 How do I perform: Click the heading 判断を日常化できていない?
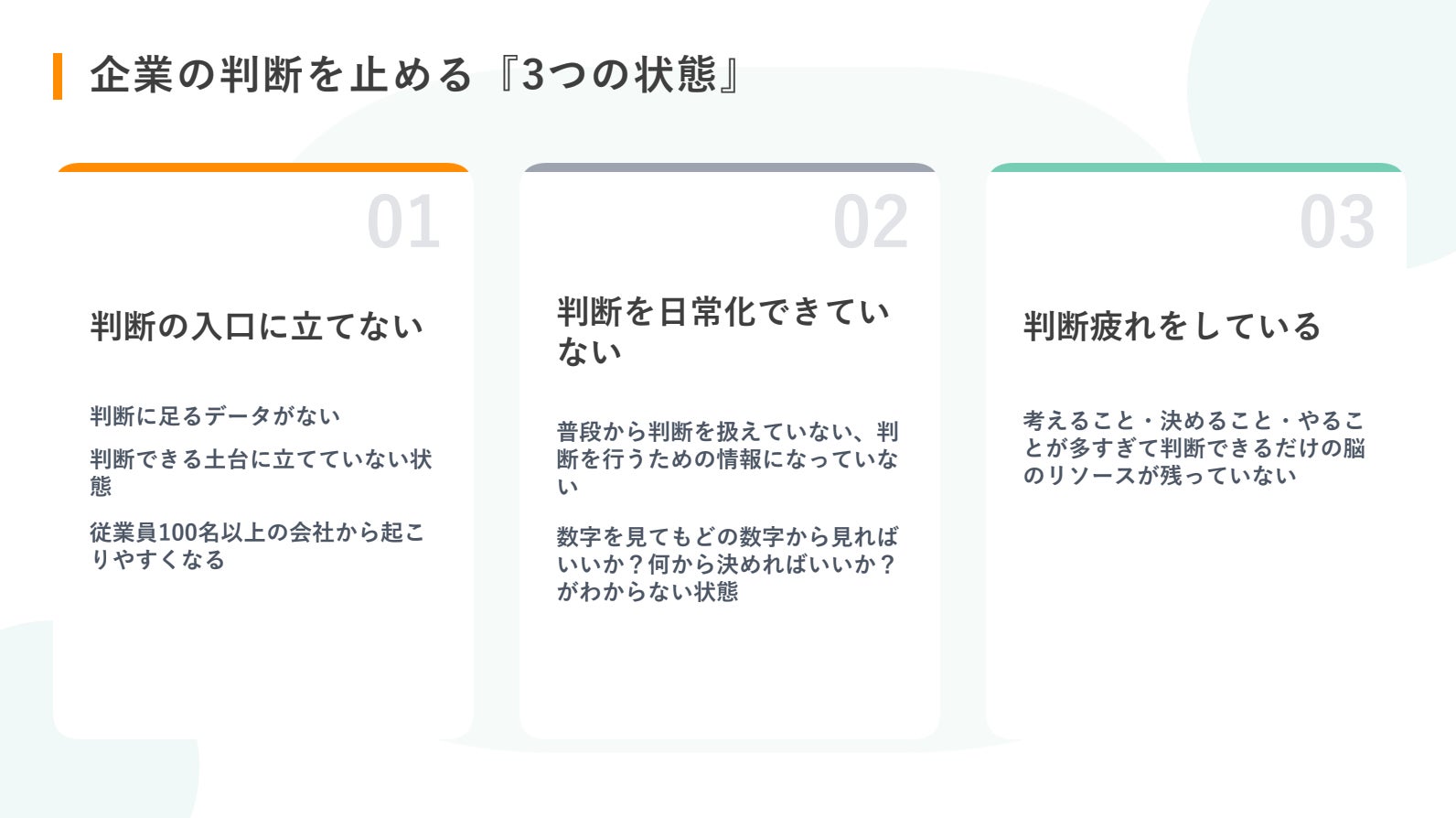tap(723, 330)
